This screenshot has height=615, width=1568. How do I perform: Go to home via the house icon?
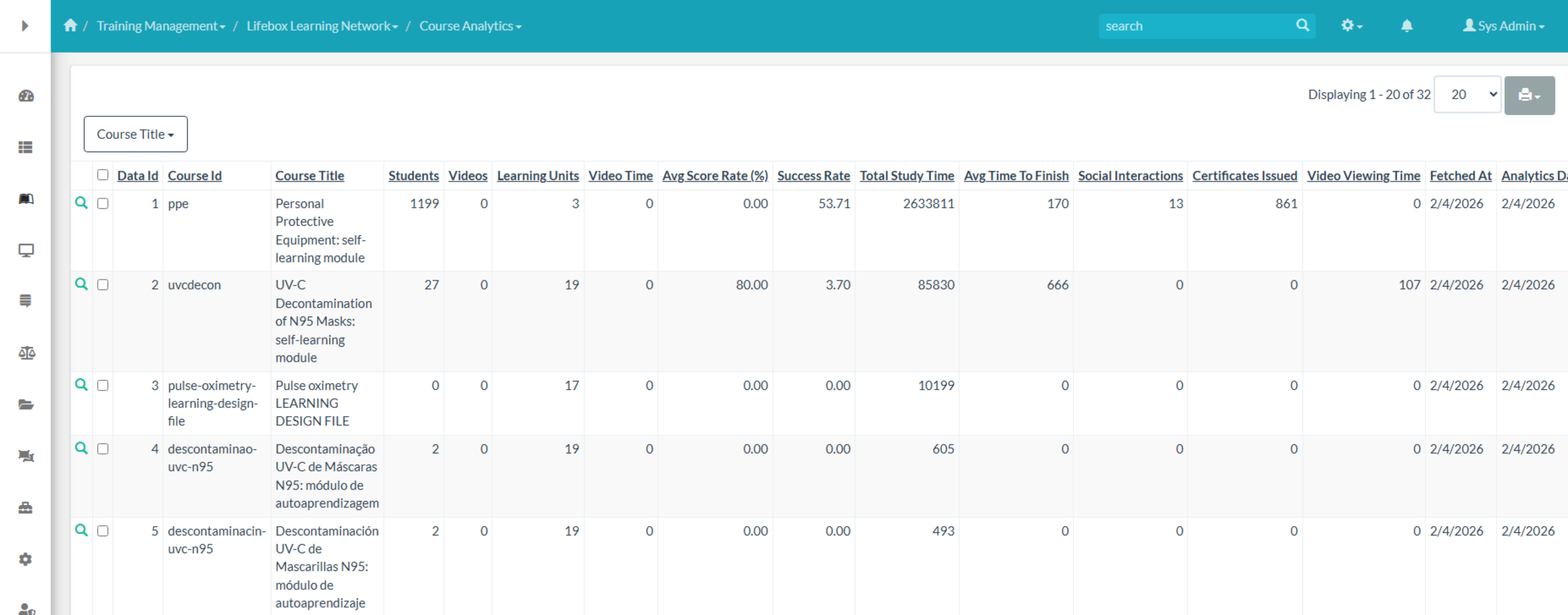tap(71, 26)
